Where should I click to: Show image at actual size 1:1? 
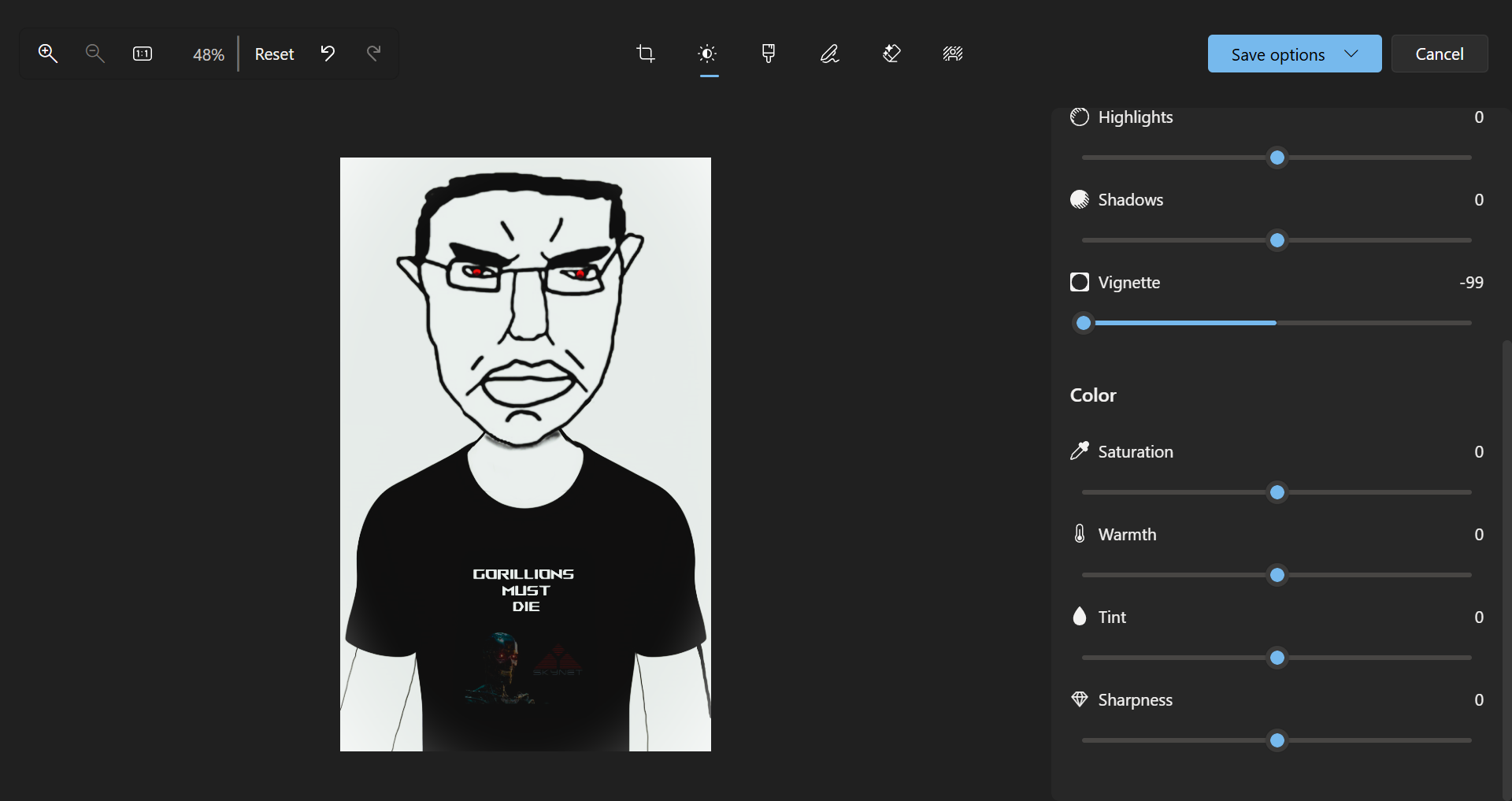coord(143,54)
